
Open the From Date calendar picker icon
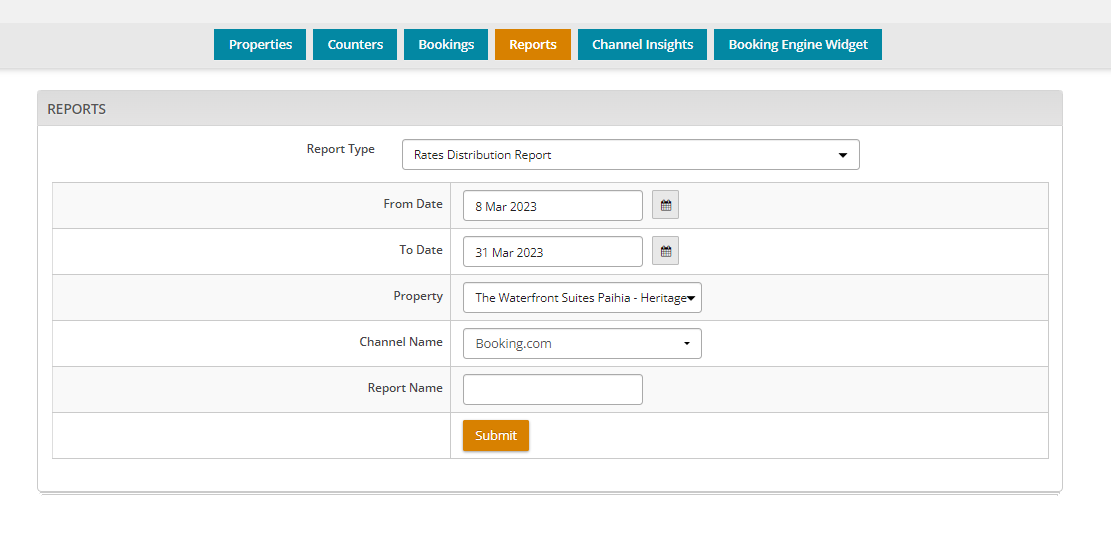[665, 205]
